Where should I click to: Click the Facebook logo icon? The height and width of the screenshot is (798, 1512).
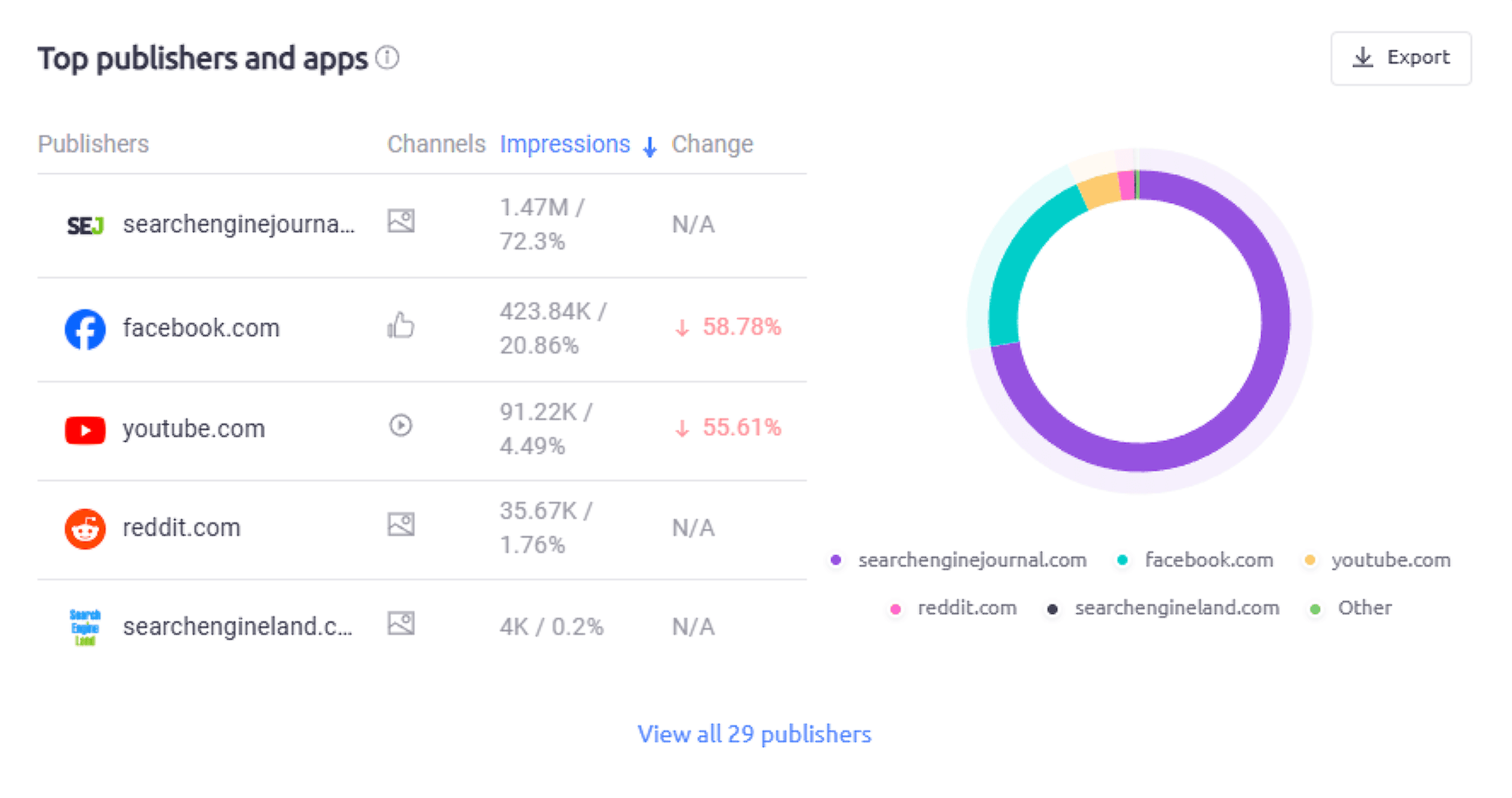click(x=85, y=329)
